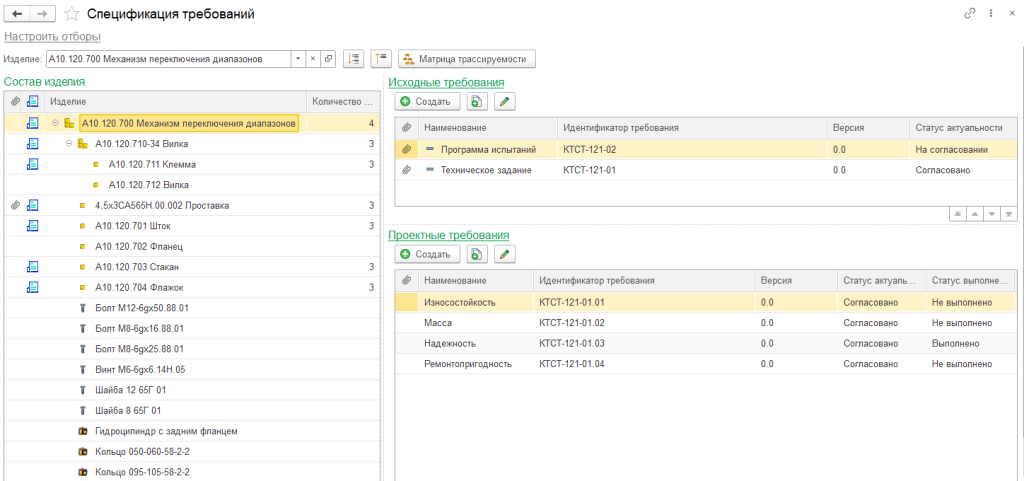Copy link using the chain icon

[x=969, y=14]
